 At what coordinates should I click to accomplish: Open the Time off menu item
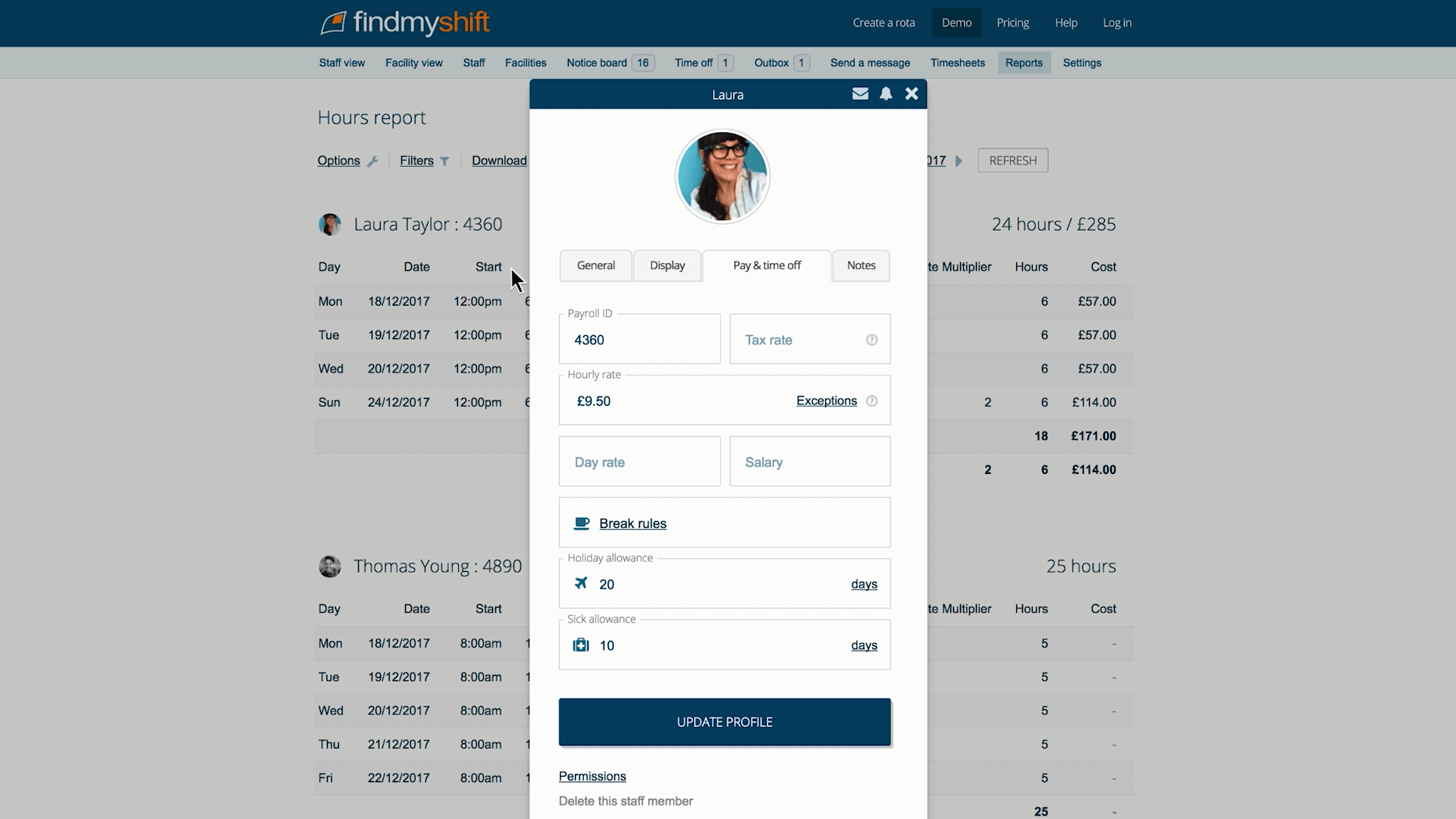point(704,63)
